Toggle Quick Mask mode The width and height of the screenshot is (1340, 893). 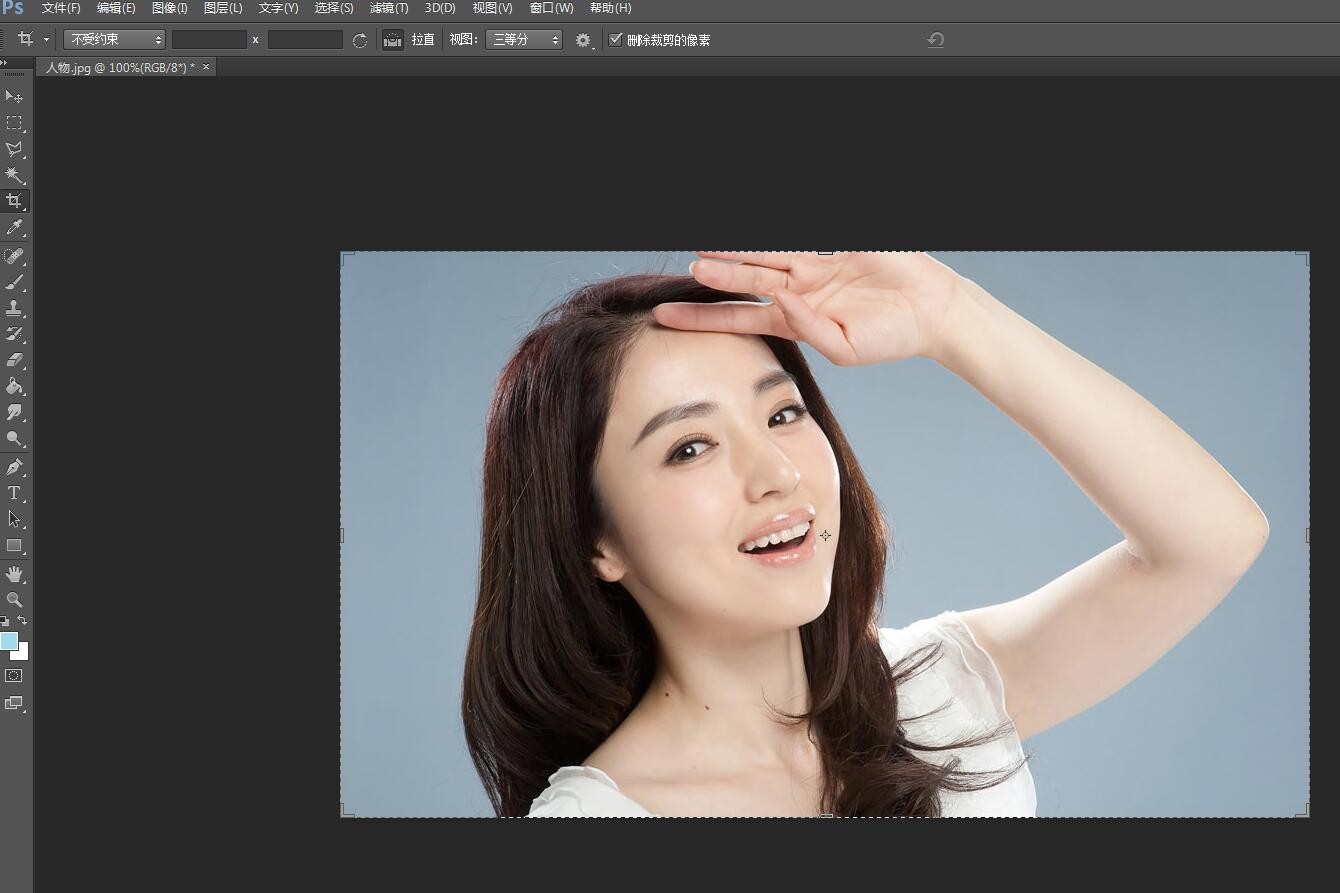click(14, 676)
